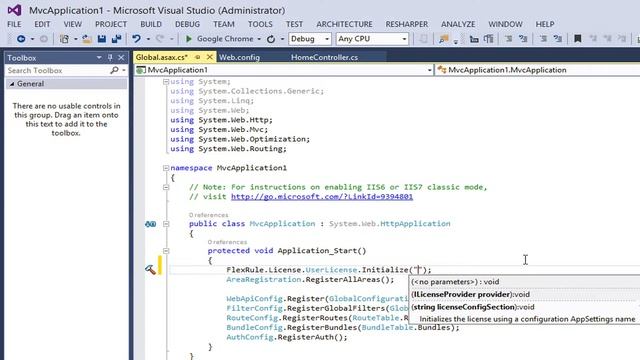Click the Find in Files toolbar icon

(x=444, y=39)
